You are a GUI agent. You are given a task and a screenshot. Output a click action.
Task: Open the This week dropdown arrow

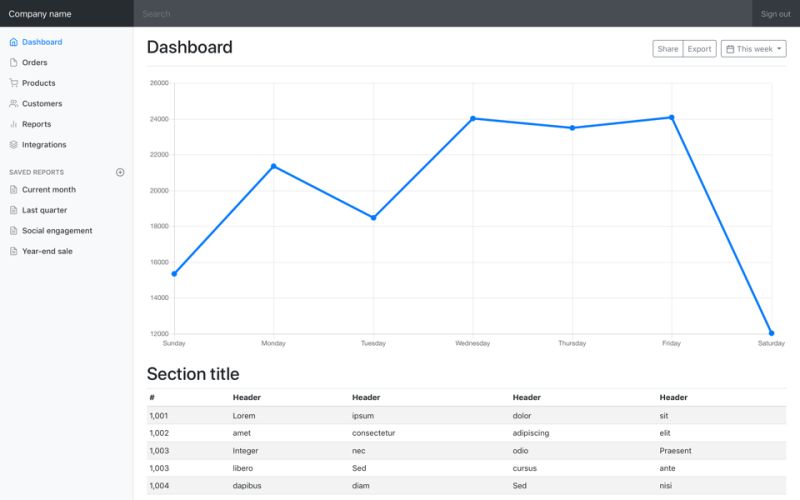pos(779,49)
